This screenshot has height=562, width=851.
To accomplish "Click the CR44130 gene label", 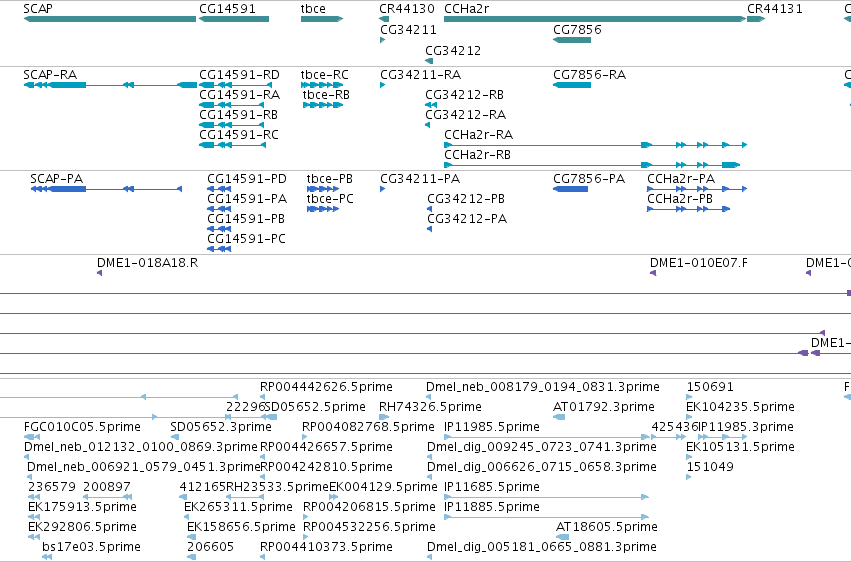I will point(407,9).
